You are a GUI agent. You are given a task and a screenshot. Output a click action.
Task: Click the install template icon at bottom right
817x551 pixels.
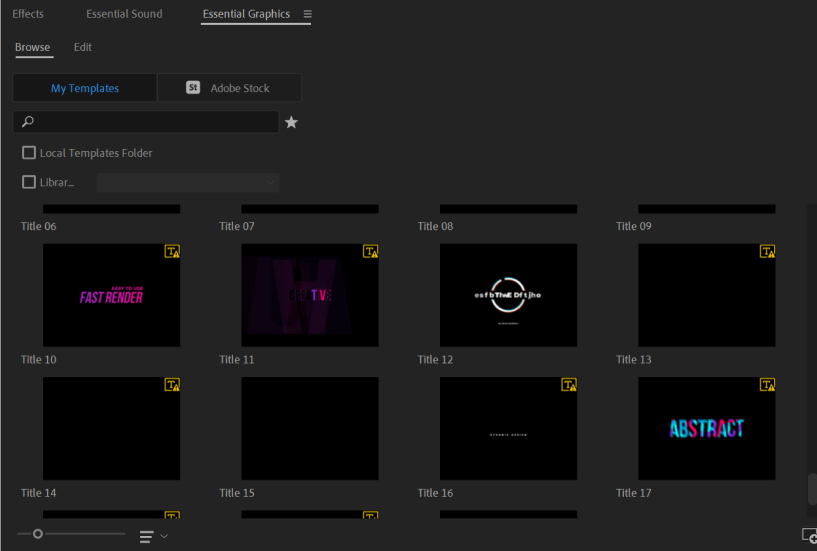[809, 537]
